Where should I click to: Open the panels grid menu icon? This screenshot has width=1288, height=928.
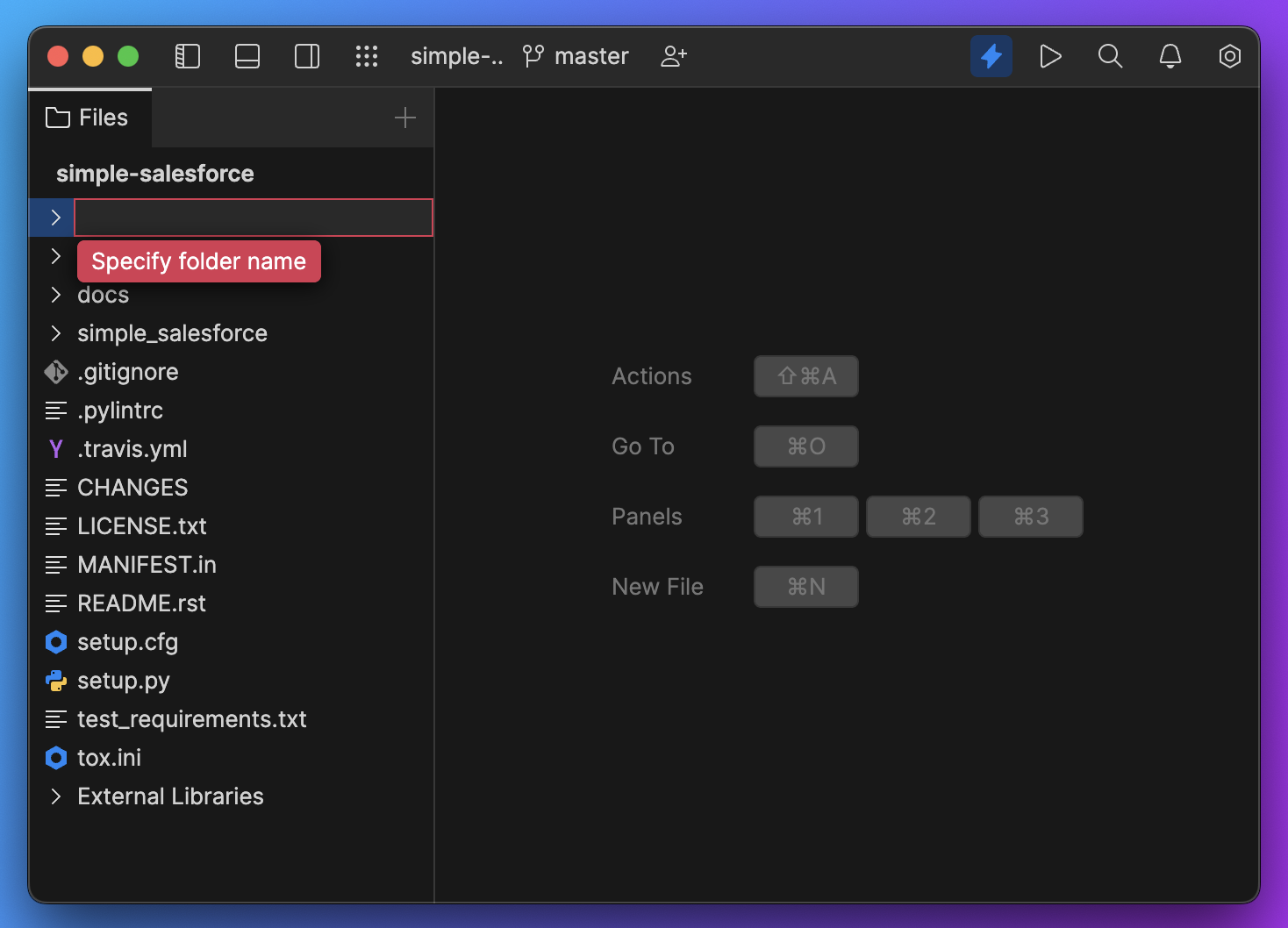pyautogui.click(x=367, y=56)
